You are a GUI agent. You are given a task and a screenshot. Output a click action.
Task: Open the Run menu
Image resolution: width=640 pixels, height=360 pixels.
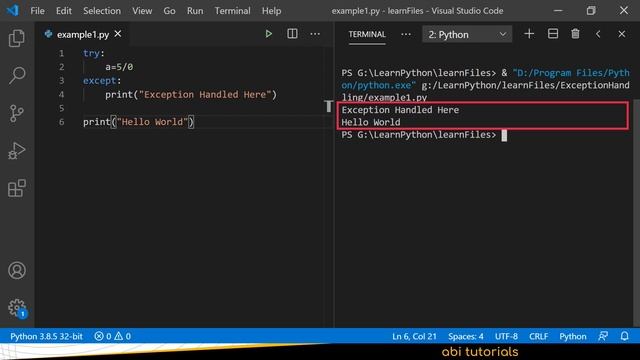click(195, 11)
